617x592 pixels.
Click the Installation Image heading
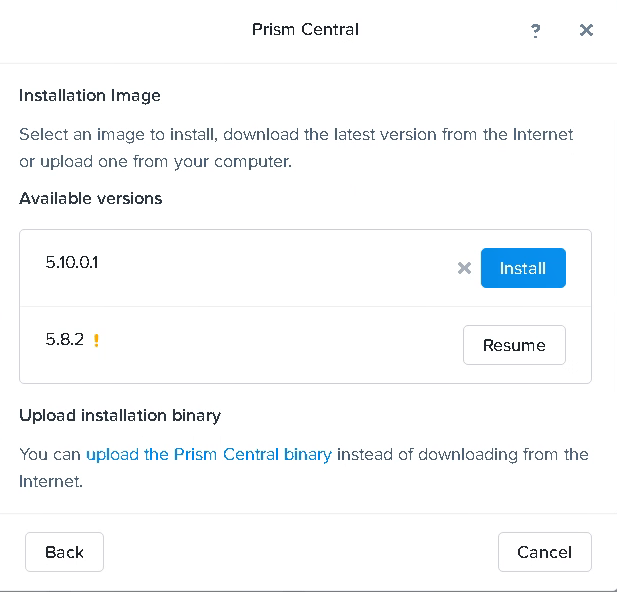tap(90, 96)
